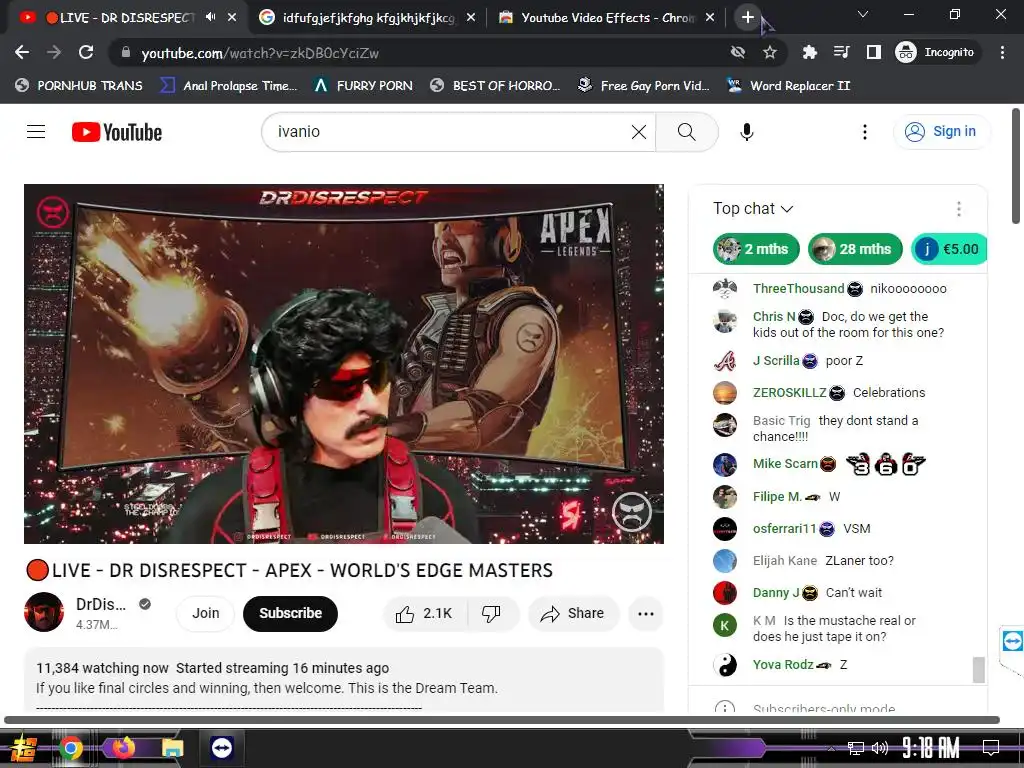Open the €5.00 Super Chat chip
This screenshot has width=1024, height=768.
click(x=948, y=249)
